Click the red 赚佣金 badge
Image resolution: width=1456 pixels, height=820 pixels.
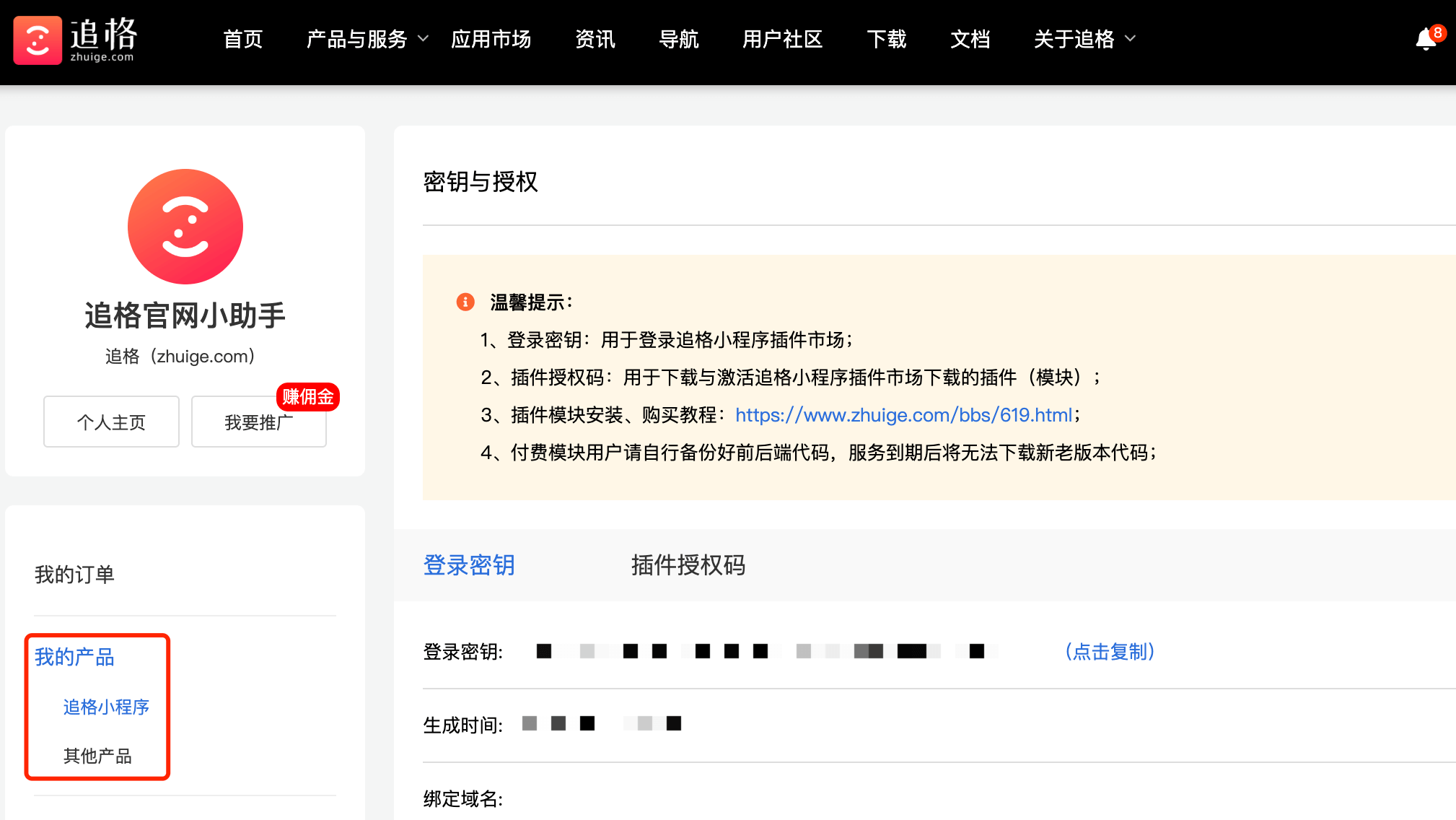click(x=308, y=396)
